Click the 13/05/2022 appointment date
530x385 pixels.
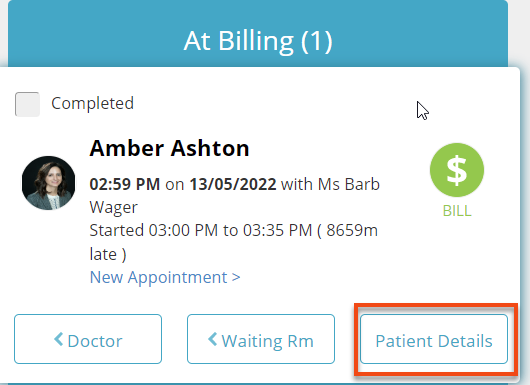[x=233, y=184]
